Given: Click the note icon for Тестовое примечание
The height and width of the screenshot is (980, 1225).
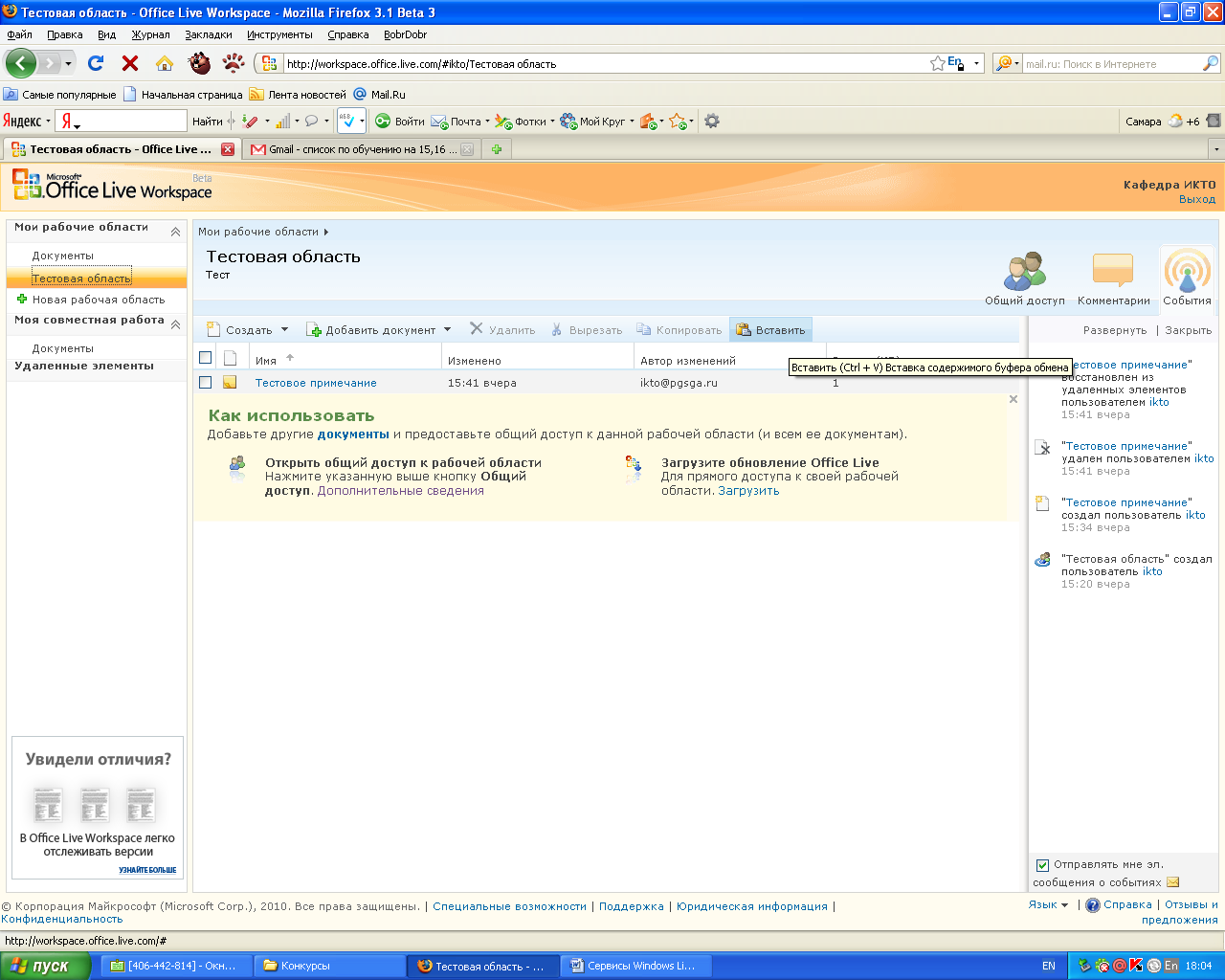Looking at the screenshot, I should coord(230,382).
